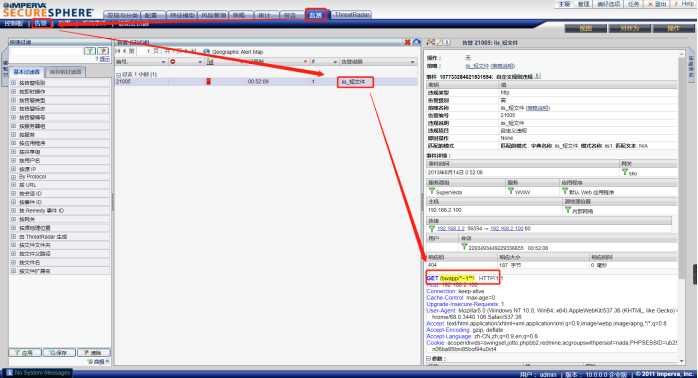The image size is (698, 378).
Task: Open the sl_短文件 policy link
Action: 477,66
